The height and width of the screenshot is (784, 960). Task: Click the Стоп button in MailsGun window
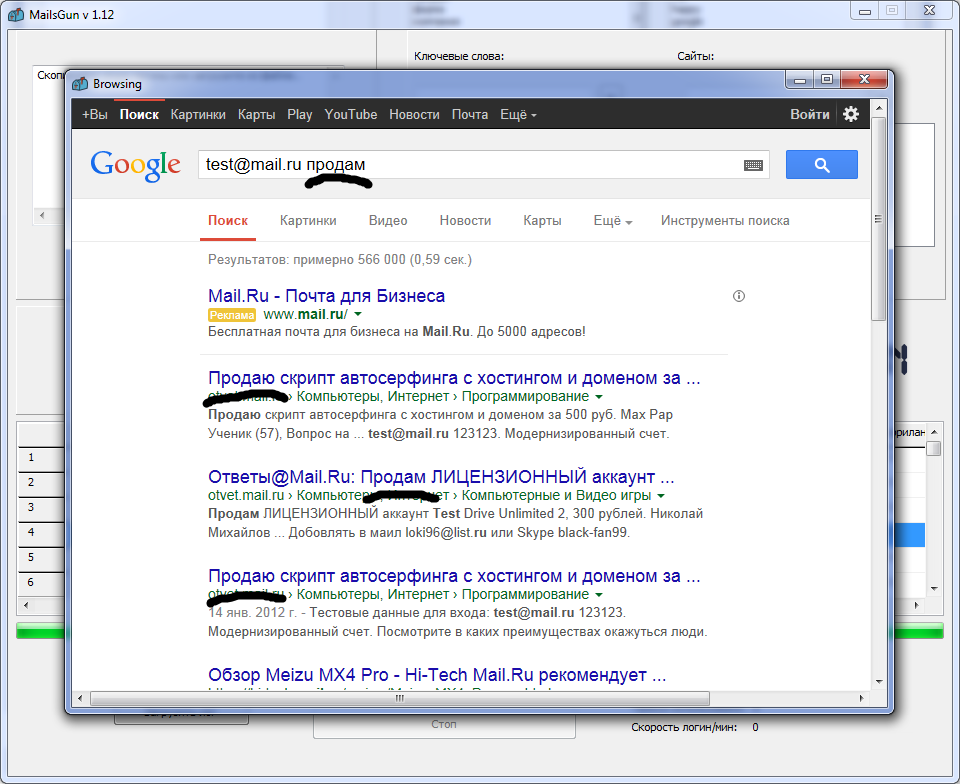[444, 725]
